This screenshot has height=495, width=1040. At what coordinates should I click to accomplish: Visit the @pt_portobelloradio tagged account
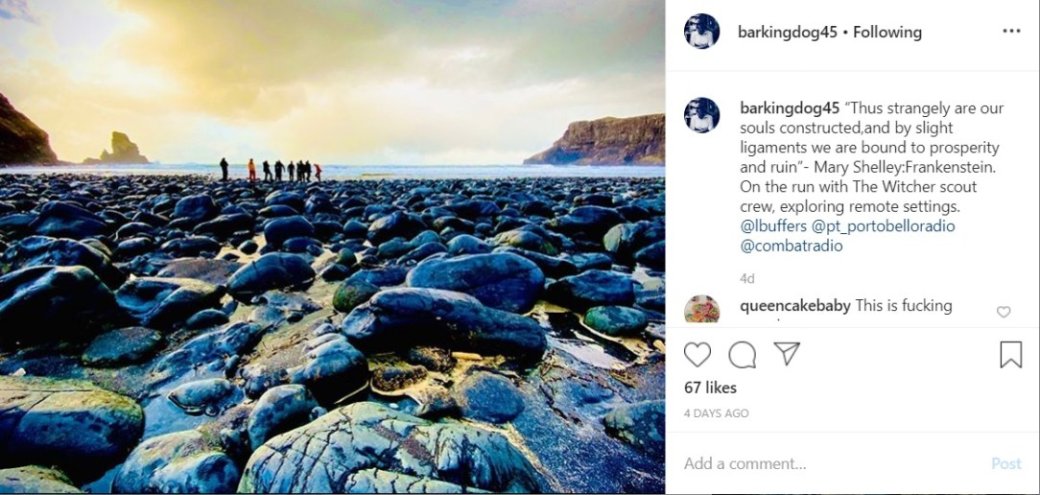coord(883,226)
